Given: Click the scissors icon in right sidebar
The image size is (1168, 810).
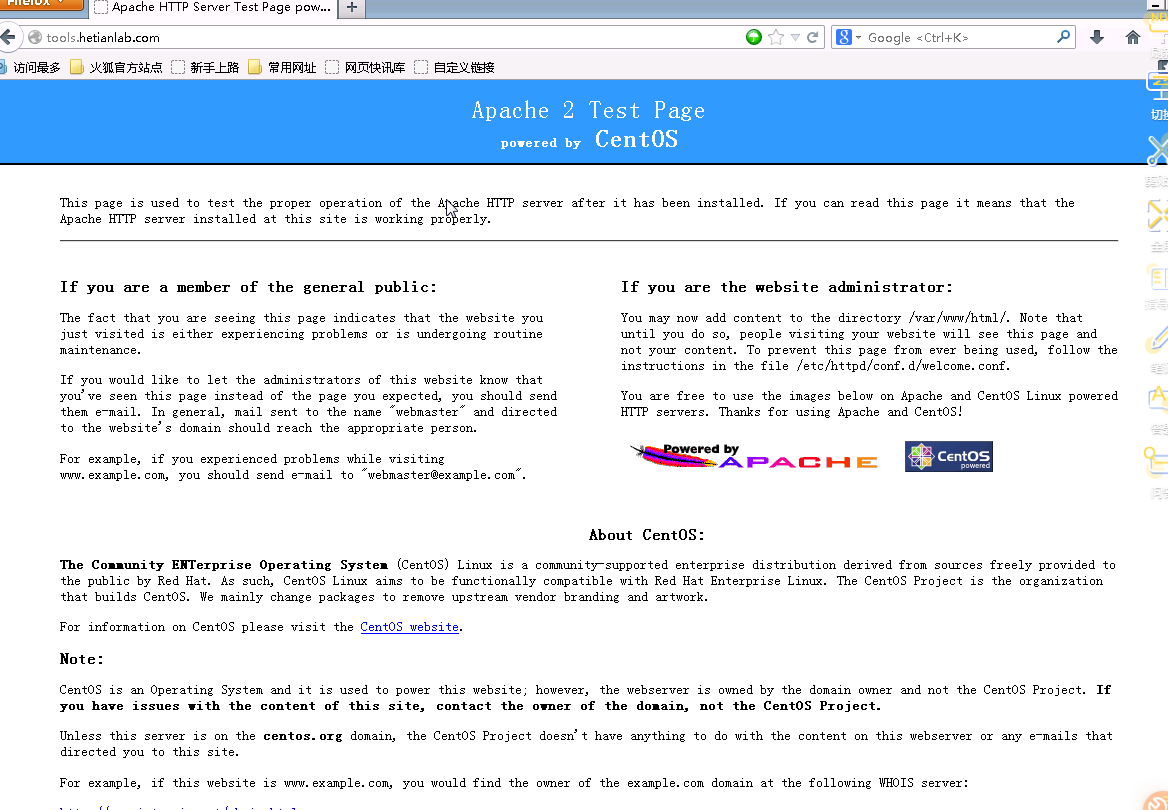Looking at the screenshot, I should (1158, 150).
